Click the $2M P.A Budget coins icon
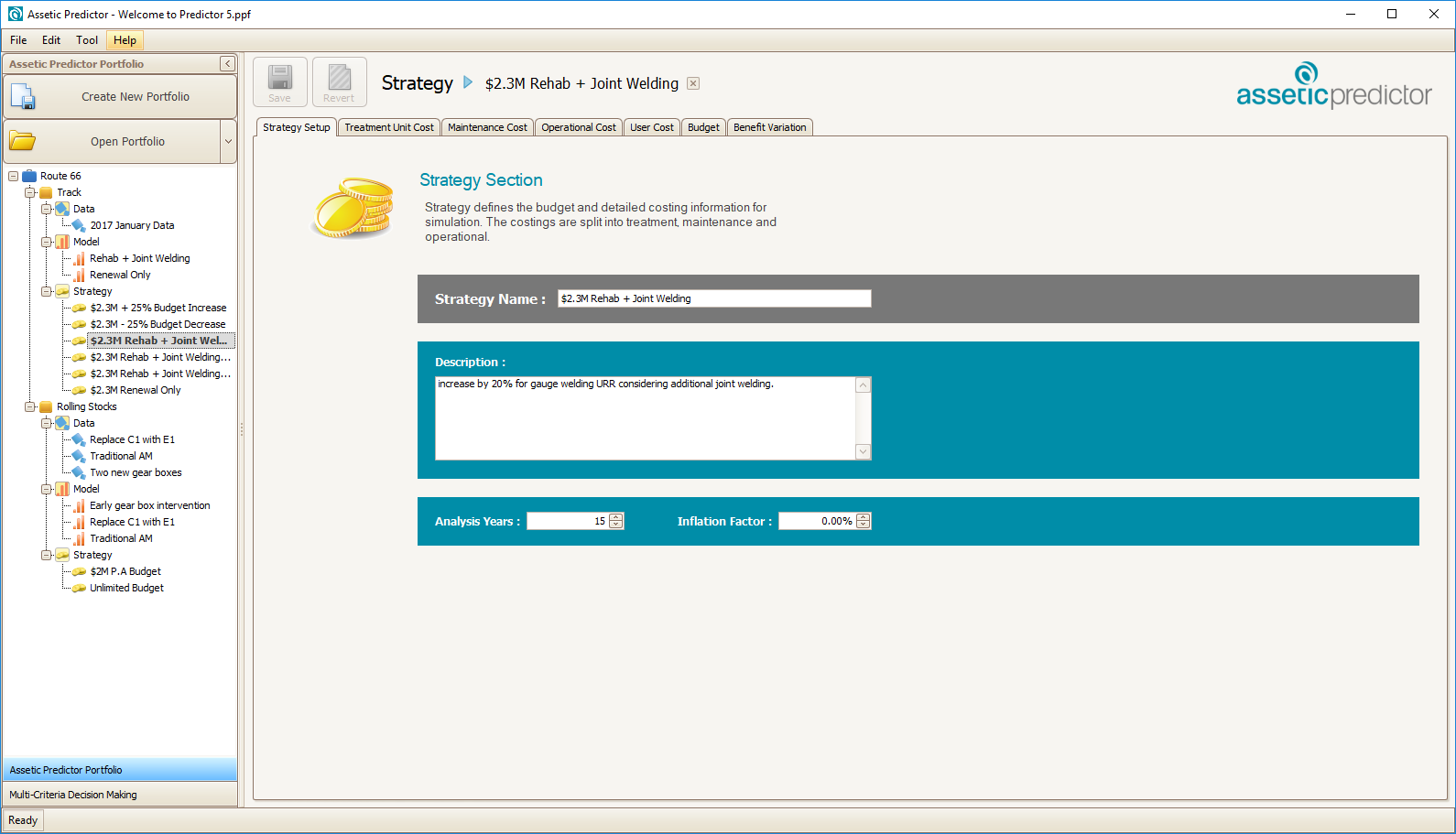1456x834 pixels. coord(79,571)
